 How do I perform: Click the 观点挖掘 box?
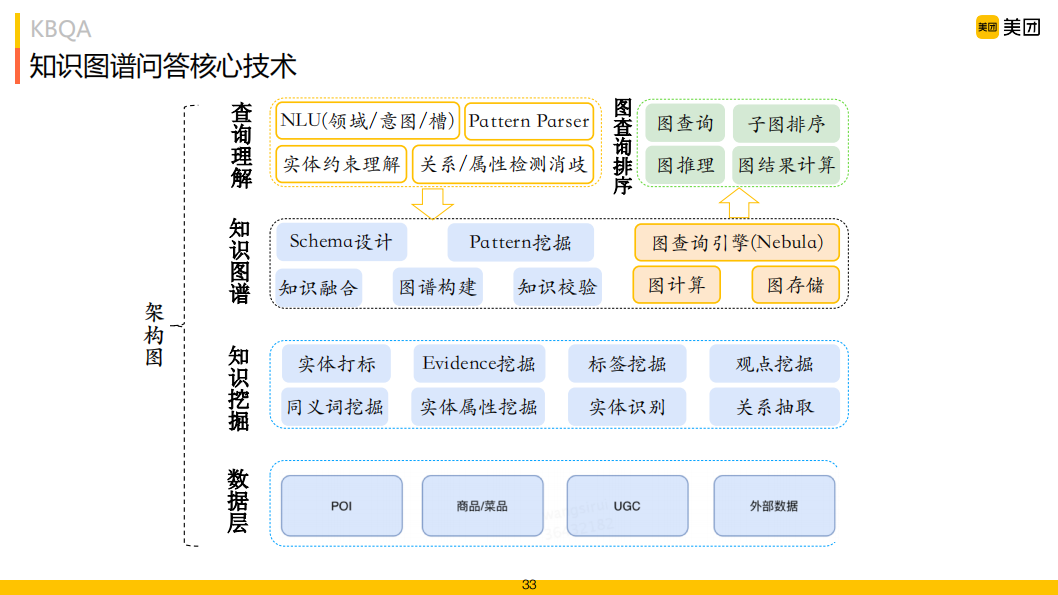pos(775,364)
